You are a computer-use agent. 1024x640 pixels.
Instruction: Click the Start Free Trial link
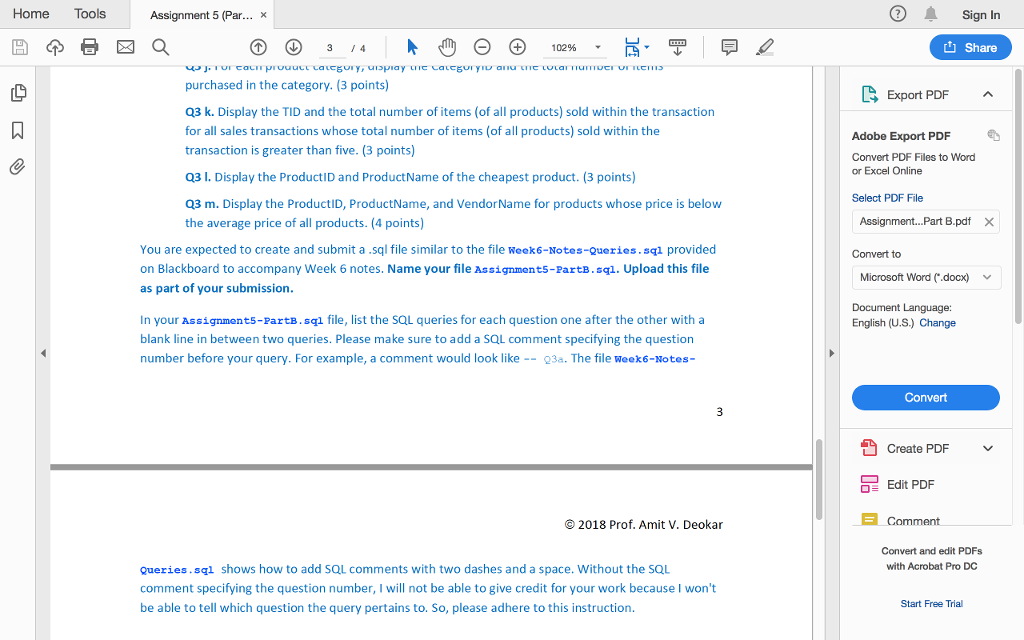point(932,603)
